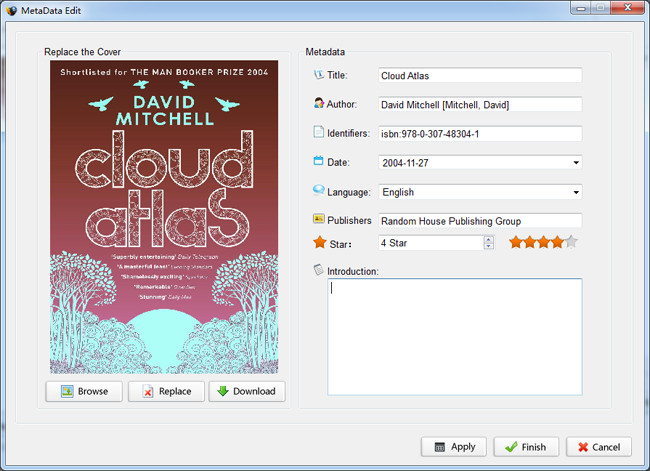
Task: Apply the metadata changes
Action: pyautogui.click(x=454, y=447)
